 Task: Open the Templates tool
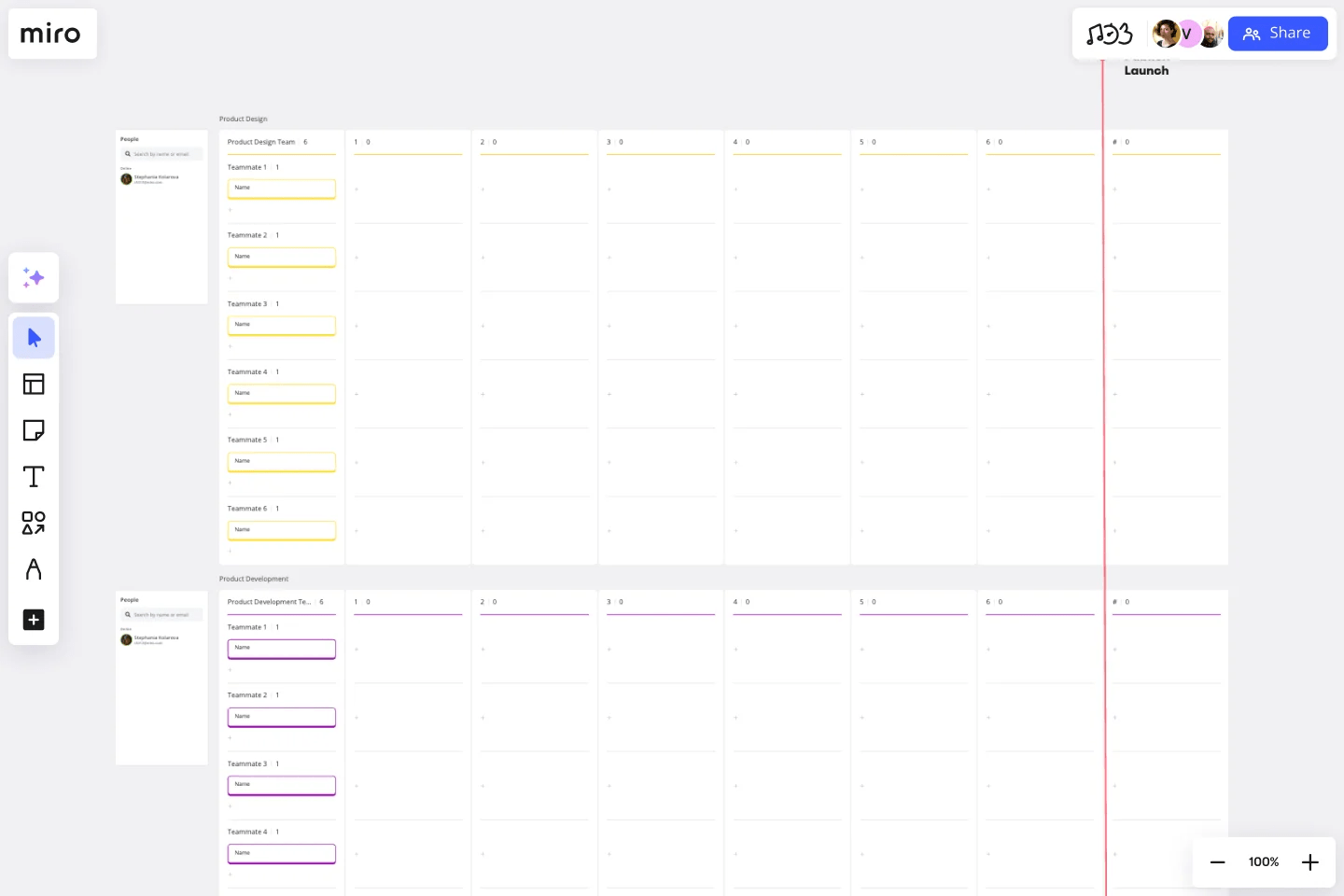(34, 384)
